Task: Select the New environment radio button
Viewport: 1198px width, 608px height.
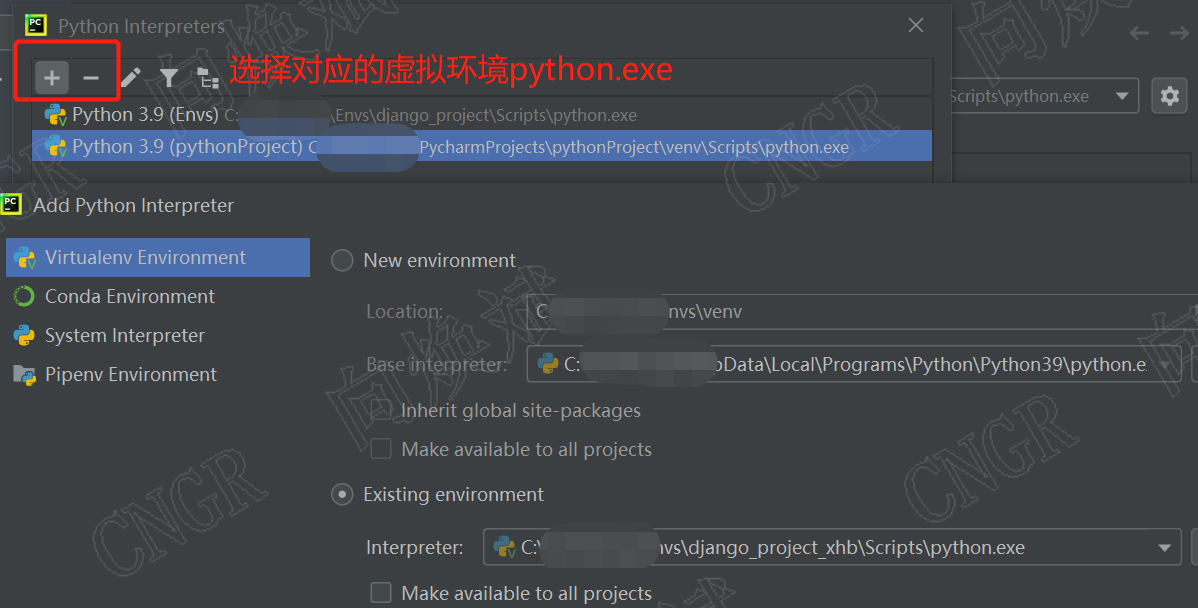Action: 342,260
